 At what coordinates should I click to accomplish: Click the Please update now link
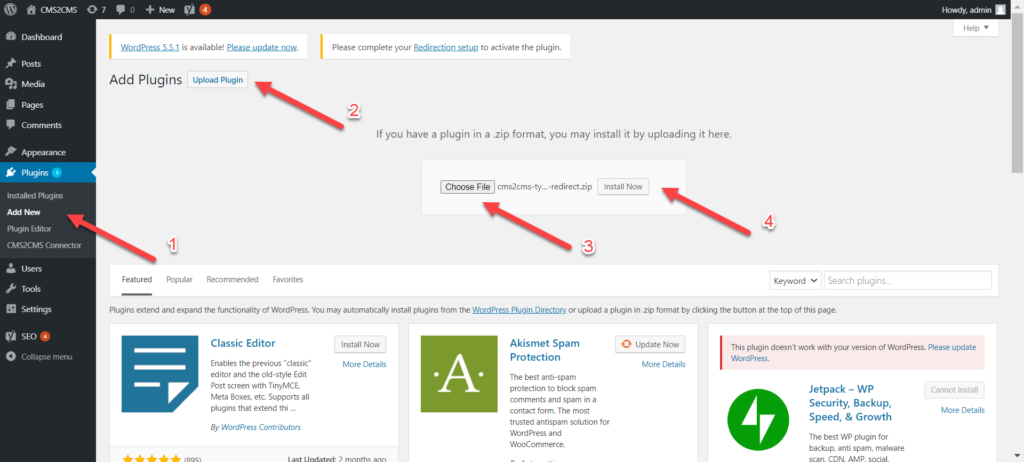pos(262,47)
